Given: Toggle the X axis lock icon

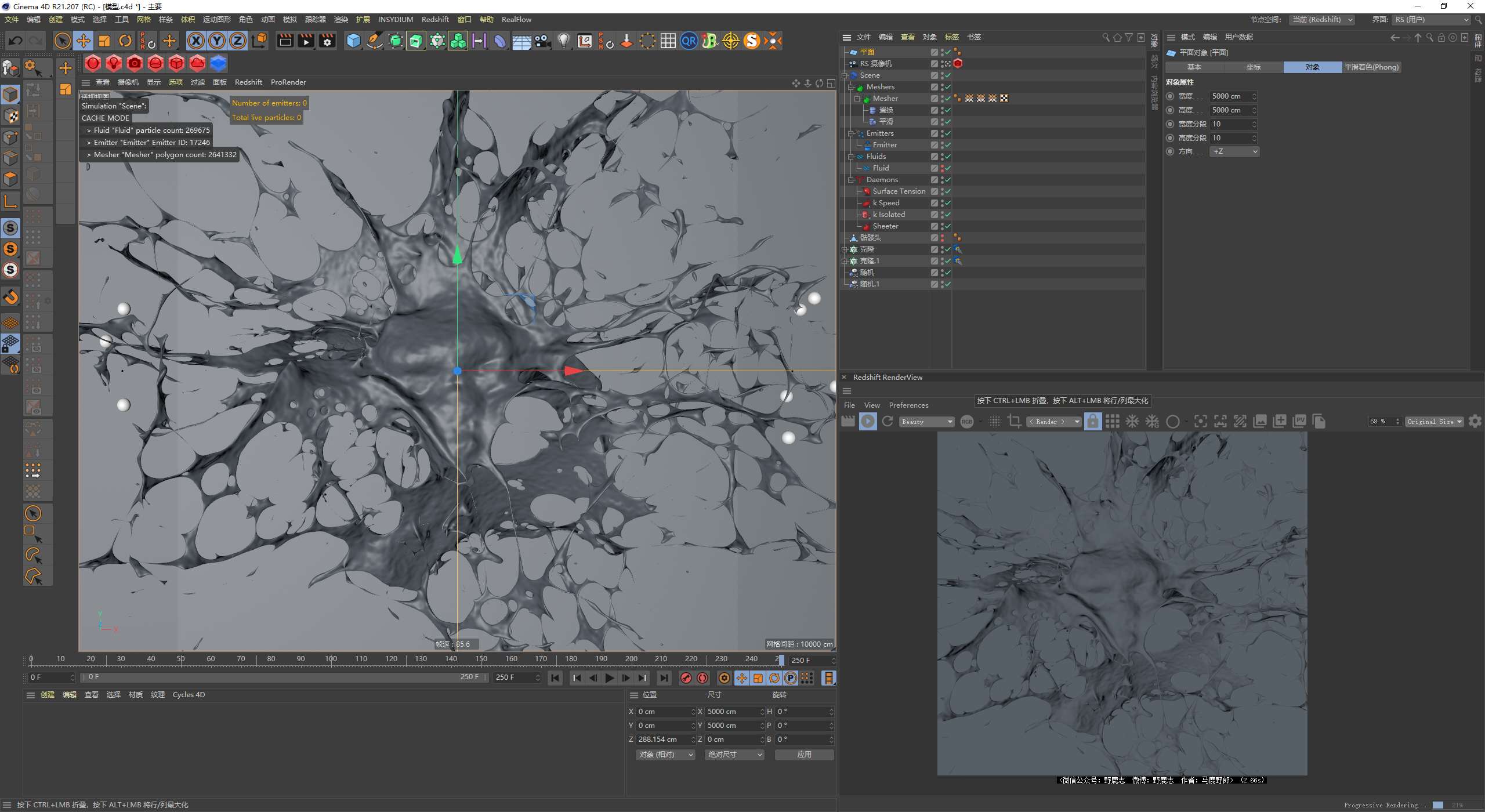Looking at the screenshot, I should (x=196, y=41).
